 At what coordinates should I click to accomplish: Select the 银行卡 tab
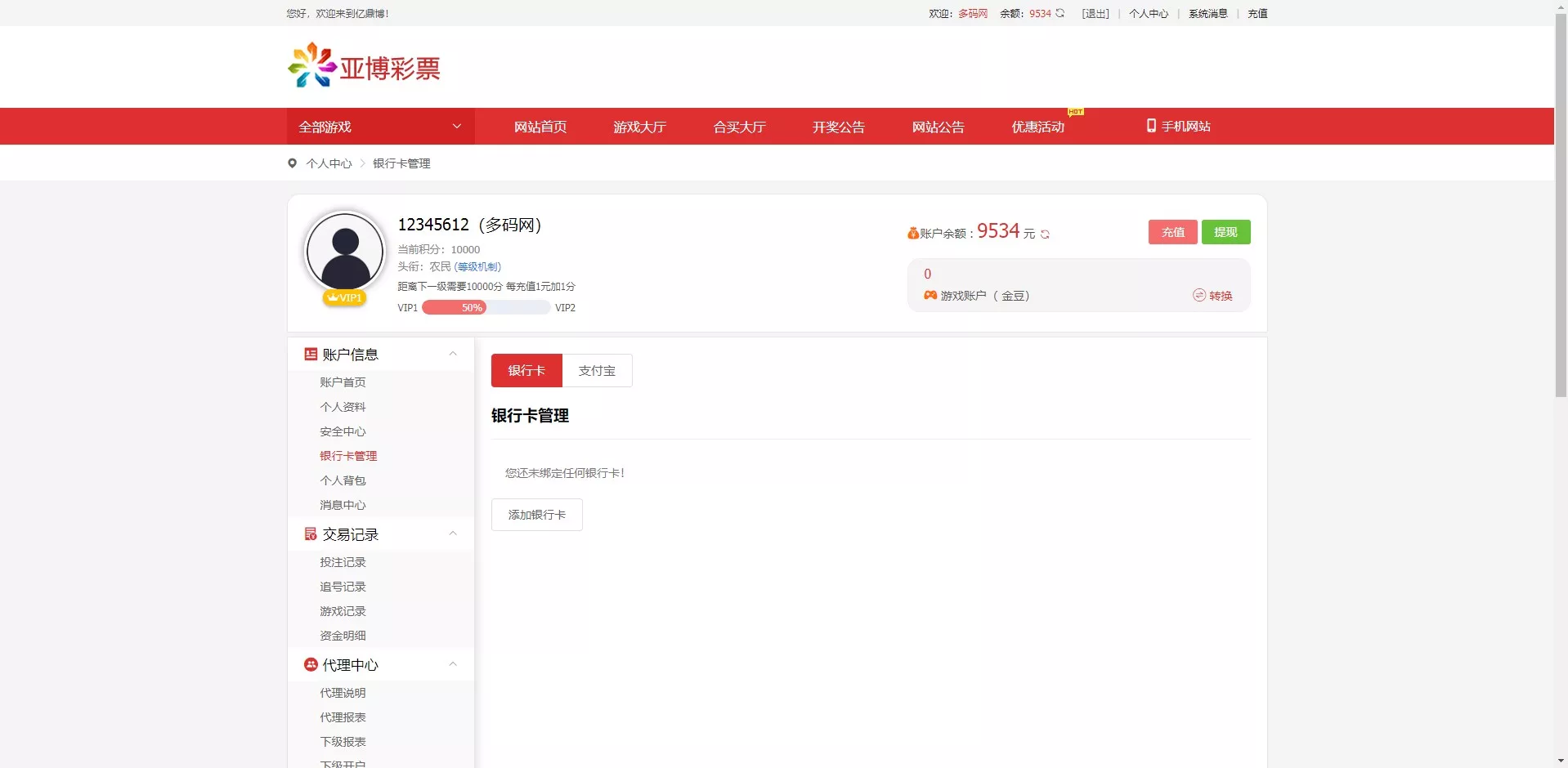526,370
